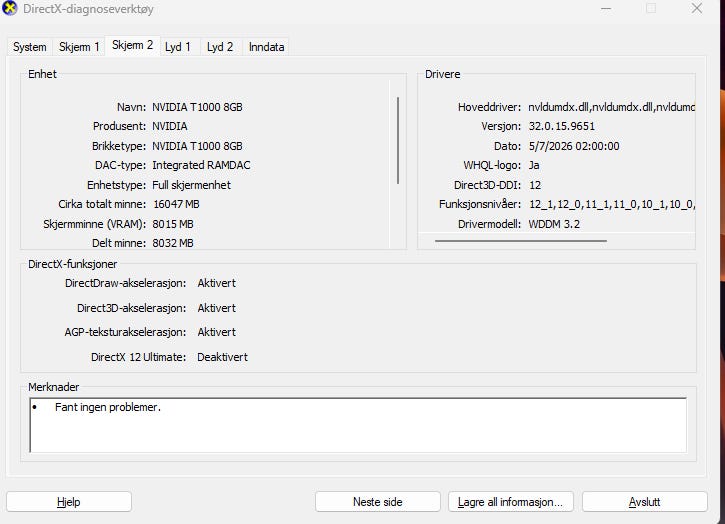This screenshot has width=725, height=524.
Task: Click DirectX 12 Ultimate 'Deaktivert' status
Action: [222, 357]
